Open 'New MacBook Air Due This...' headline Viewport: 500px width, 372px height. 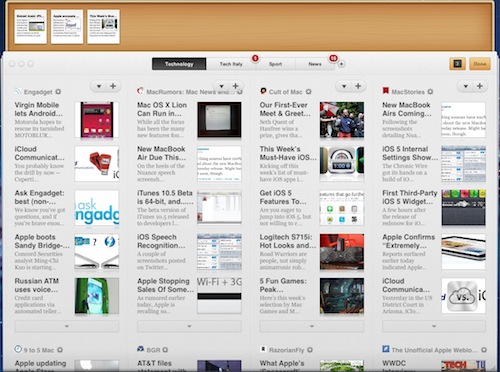click(x=162, y=153)
